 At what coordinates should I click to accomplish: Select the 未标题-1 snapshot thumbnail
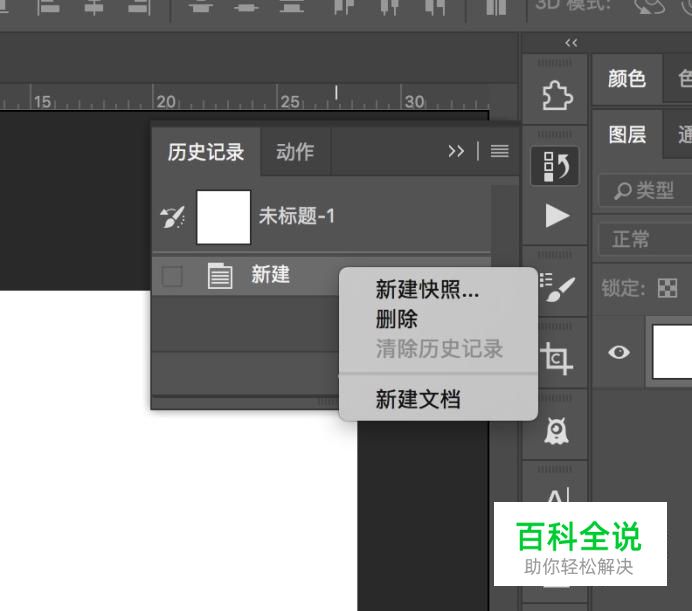pyautogui.click(x=223, y=217)
